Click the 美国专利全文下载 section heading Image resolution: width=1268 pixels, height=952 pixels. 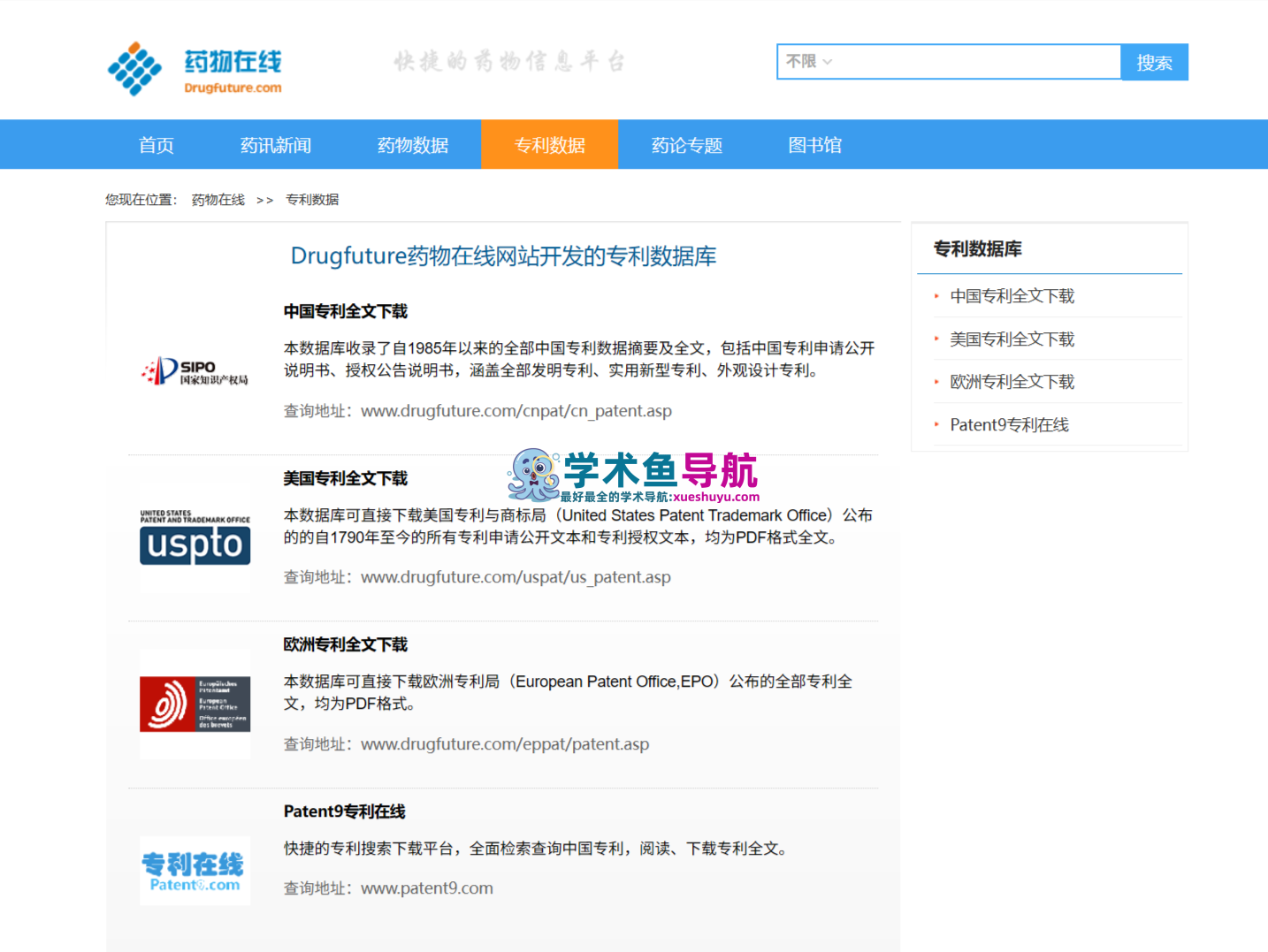346,478
